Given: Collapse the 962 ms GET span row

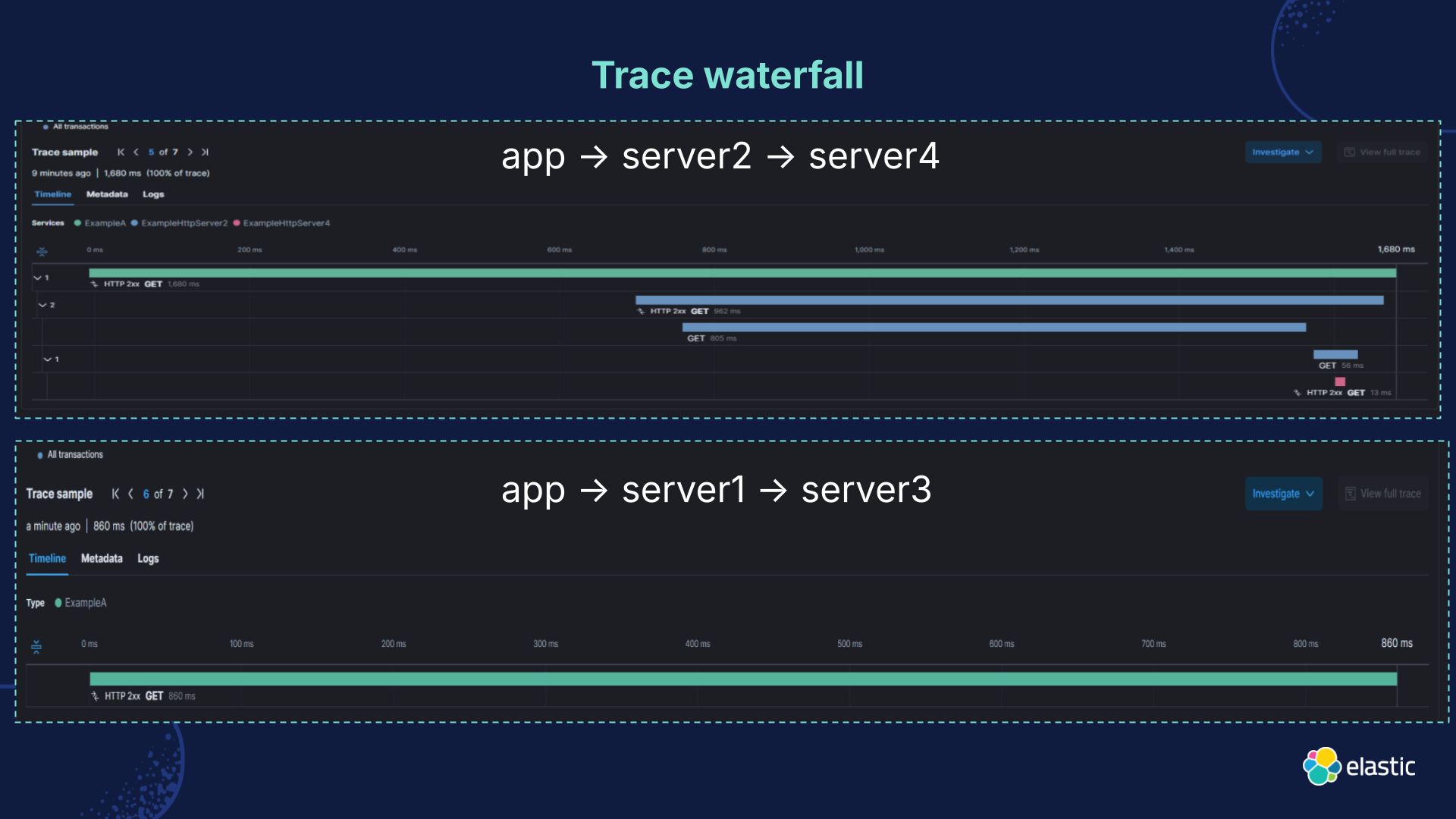Looking at the screenshot, I should 43,305.
